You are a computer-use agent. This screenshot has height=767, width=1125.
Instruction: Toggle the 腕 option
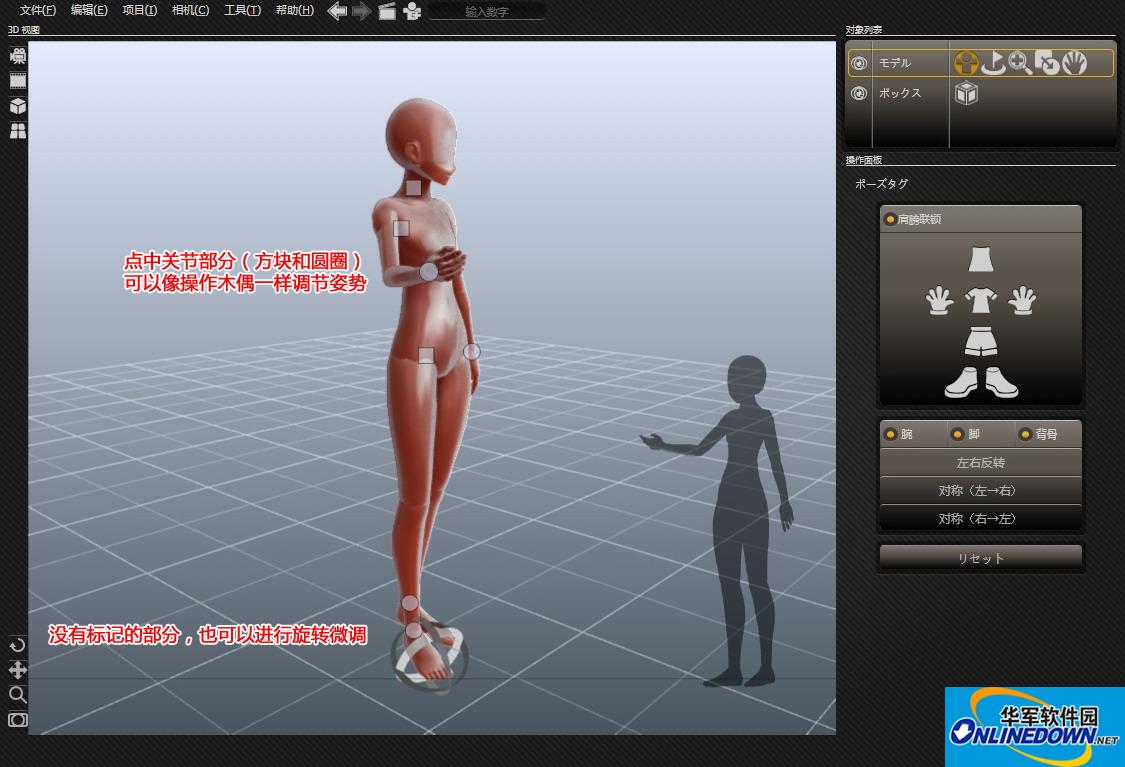click(890, 434)
